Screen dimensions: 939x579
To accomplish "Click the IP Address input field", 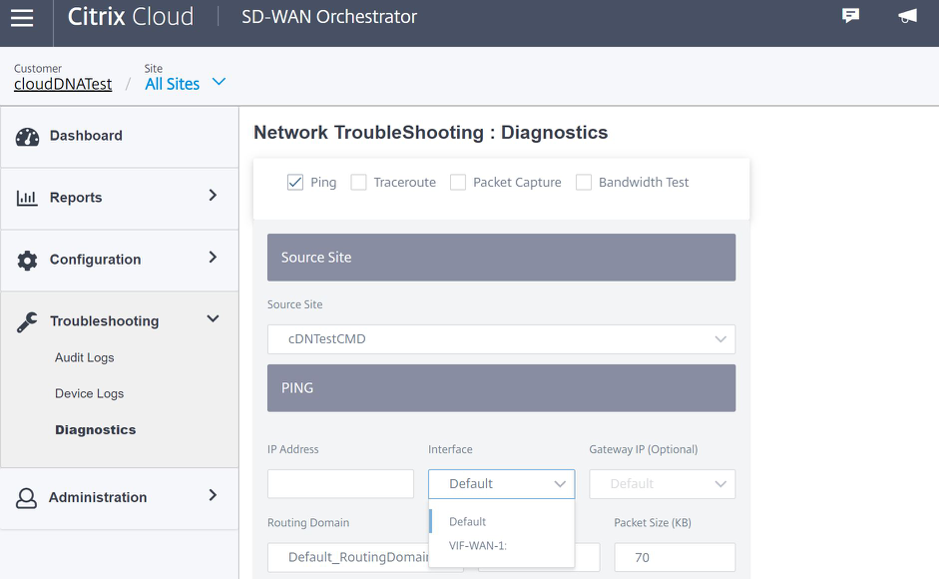I will pyautogui.click(x=340, y=484).
